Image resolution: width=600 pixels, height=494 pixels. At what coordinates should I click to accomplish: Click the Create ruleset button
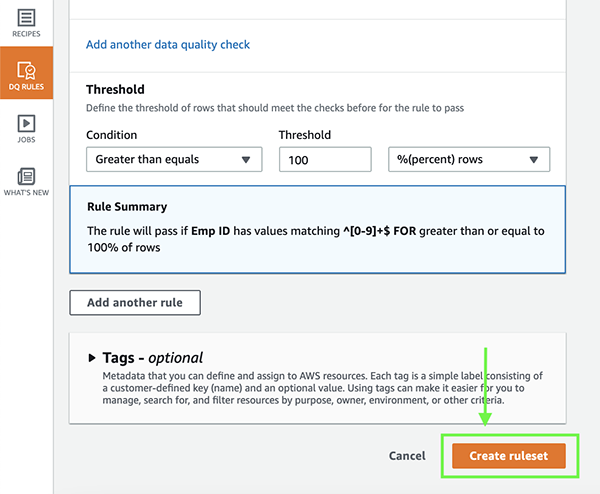(x=509, y=456)
